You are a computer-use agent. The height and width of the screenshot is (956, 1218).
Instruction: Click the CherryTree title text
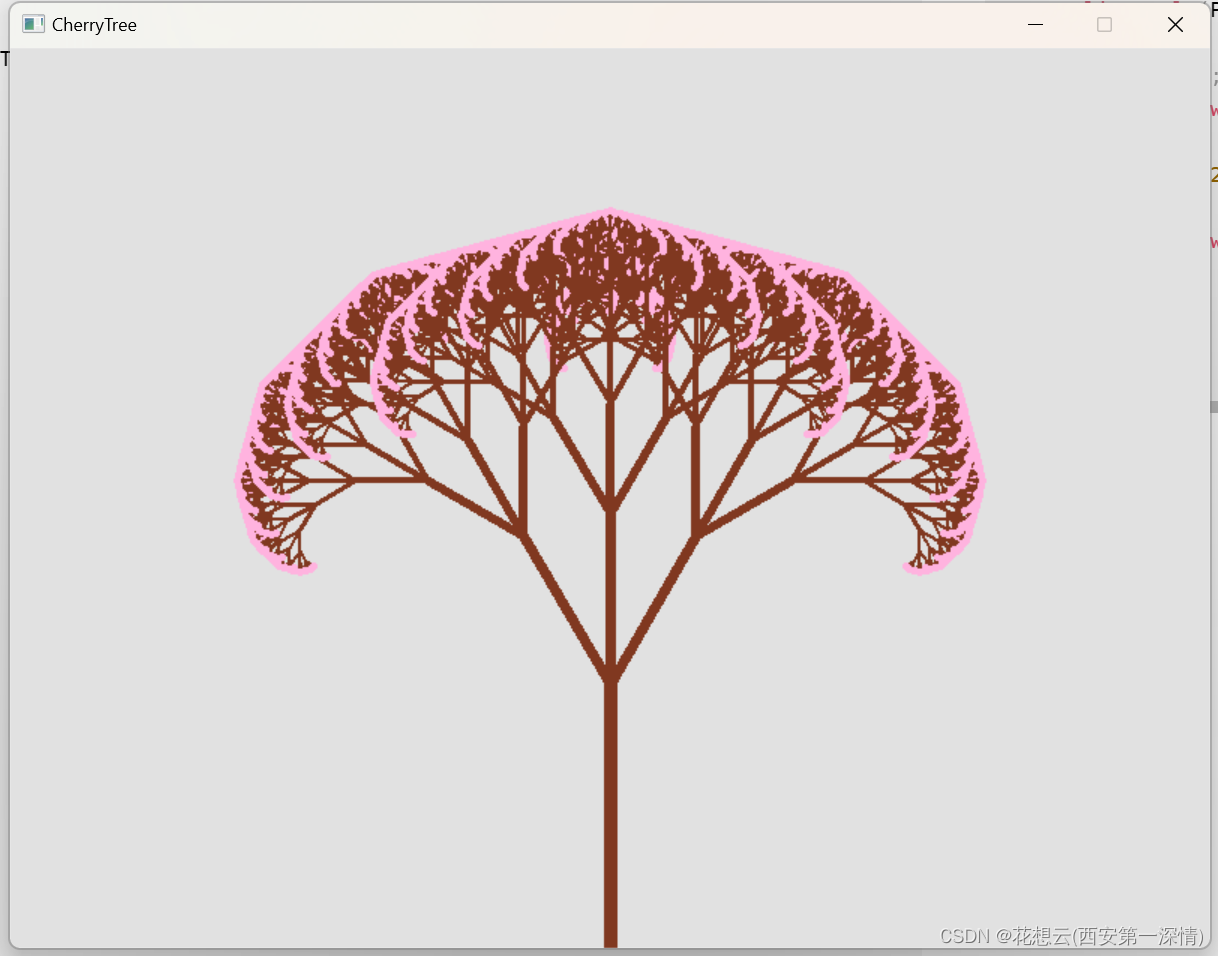pyautogui.click(x=94, y=25)
